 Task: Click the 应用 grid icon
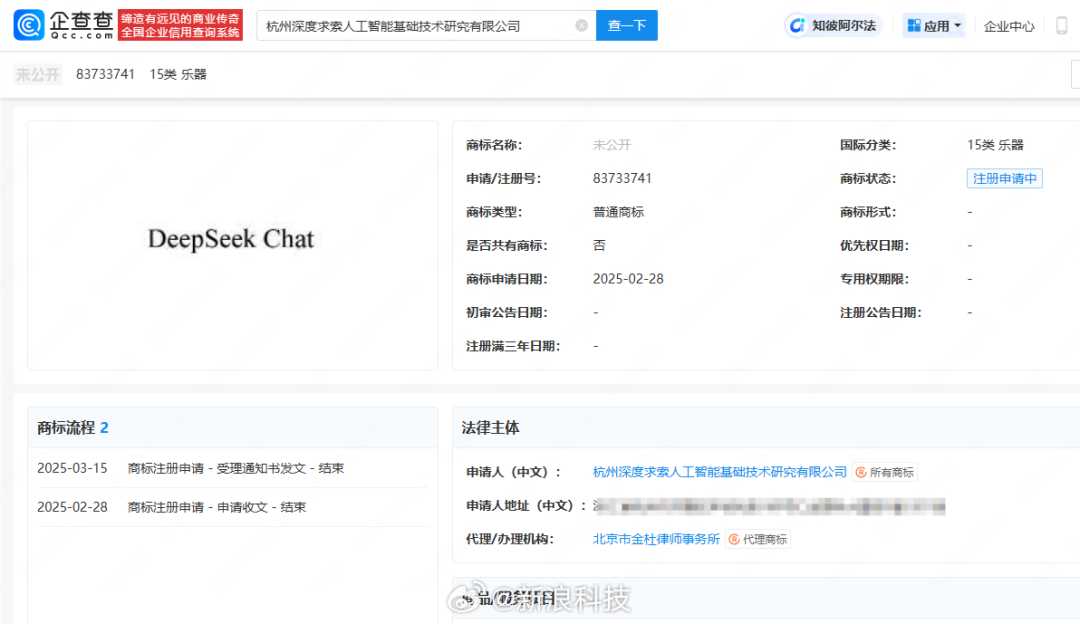tap(914, 25)
